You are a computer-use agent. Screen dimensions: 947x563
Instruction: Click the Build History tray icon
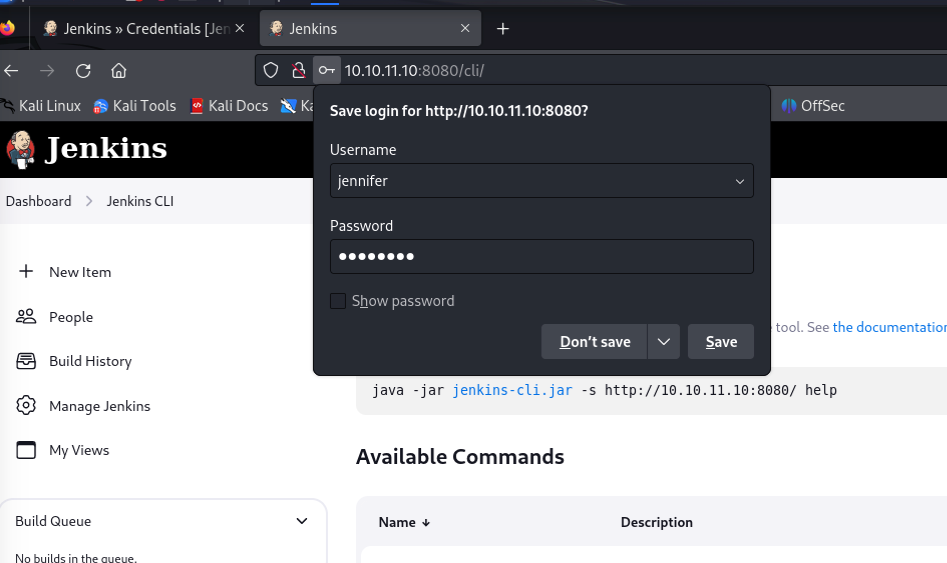pyautogui.click(x=26, y=361)
